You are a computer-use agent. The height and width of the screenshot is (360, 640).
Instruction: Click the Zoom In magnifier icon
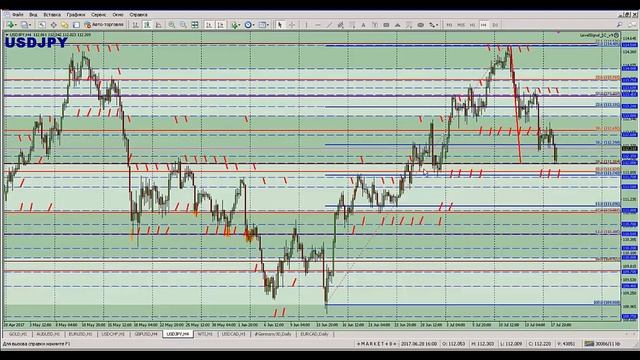point(172,25)
